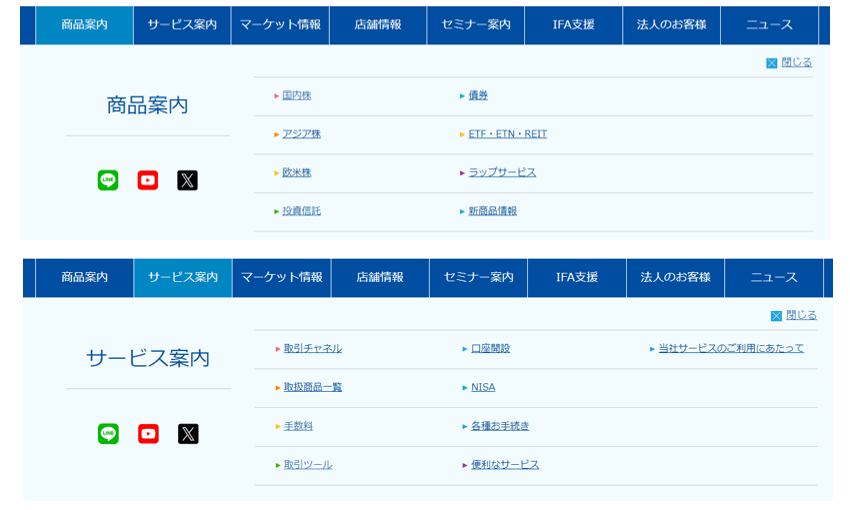Select IFA支援 tab in upper navigation bar
850x510 pixels.
(x=574, y=25)
